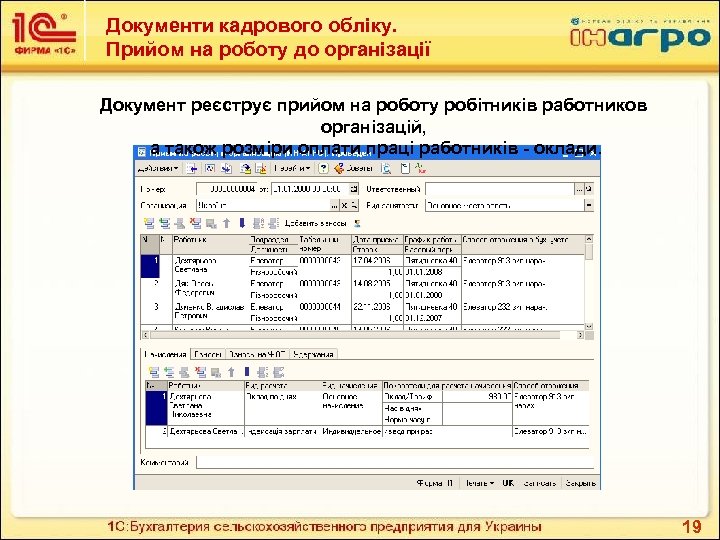Click the Организация input field
Screen dimensions: 720x540
[x=263, y=205]
